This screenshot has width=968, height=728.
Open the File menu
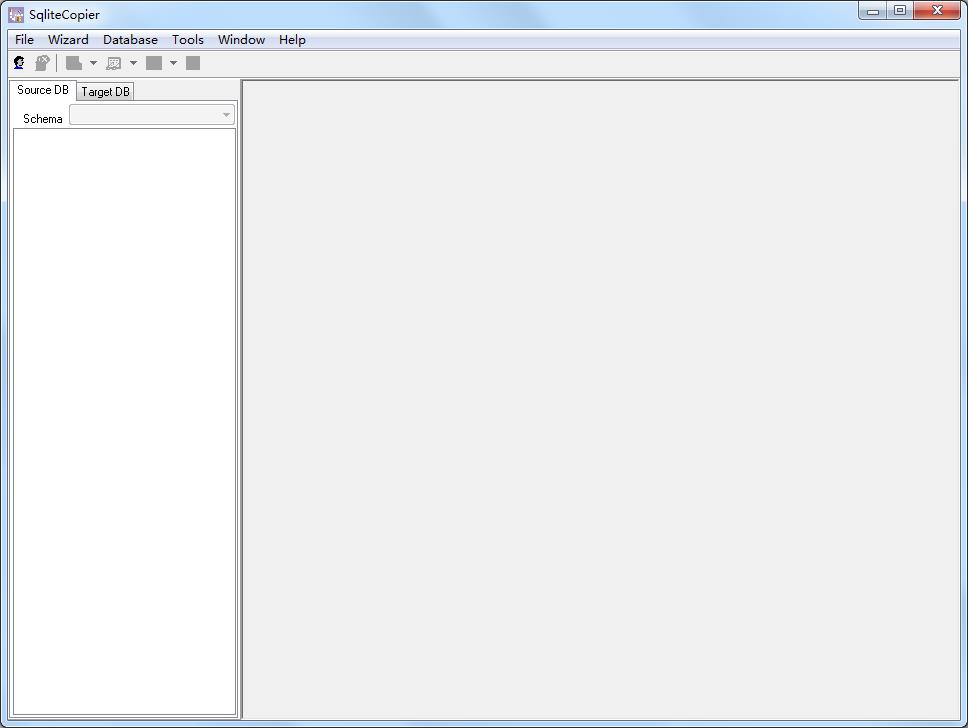pyautogui.click(x=24, y=40)
